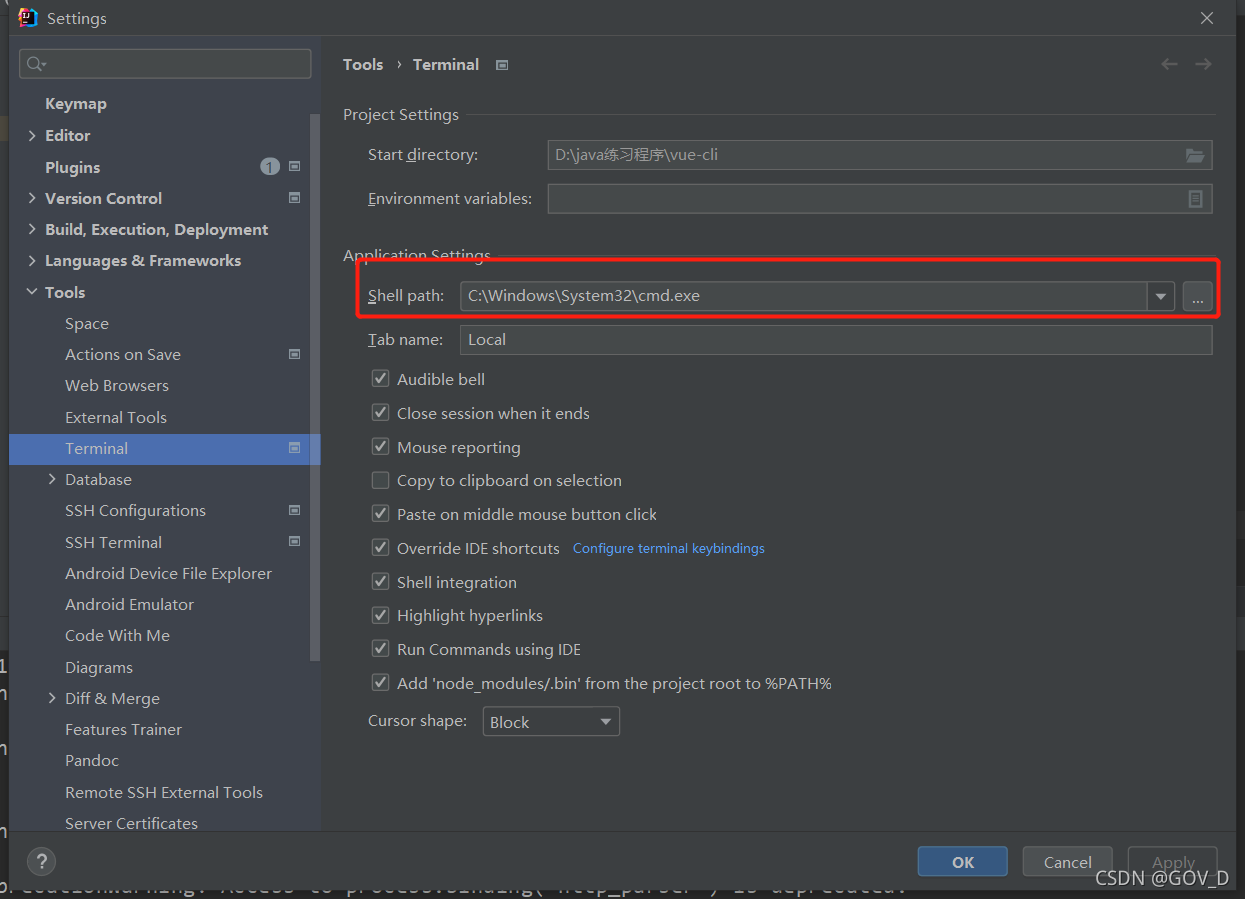Disable the Audible bell checkbox

point(380,379)
